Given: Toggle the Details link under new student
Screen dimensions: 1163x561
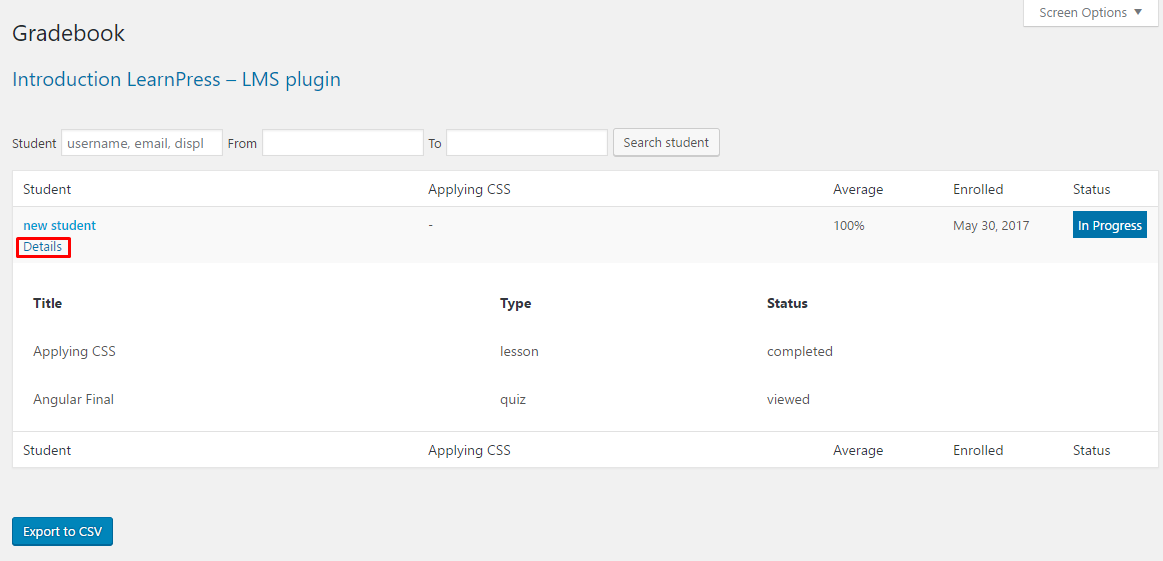Looking at the screenshot, I should [43, 247].
